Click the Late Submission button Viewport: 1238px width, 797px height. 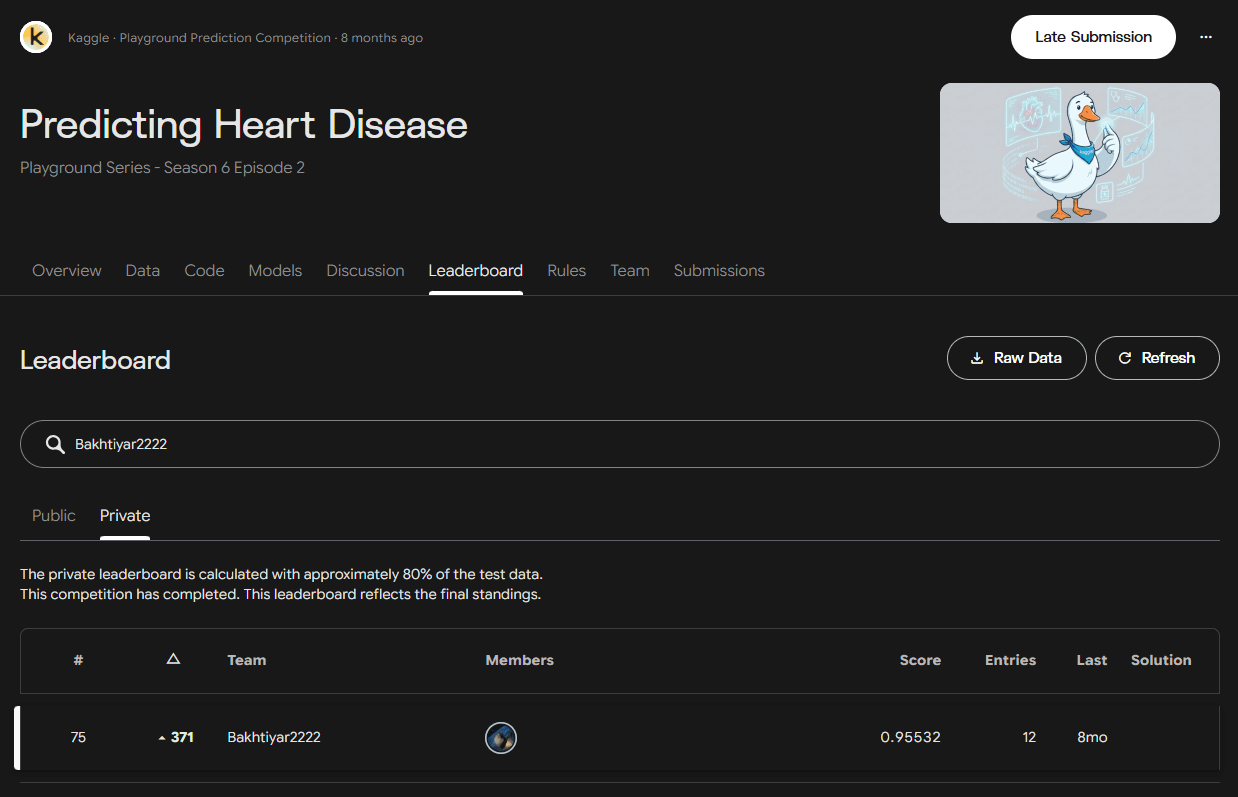click(1093, 37)
